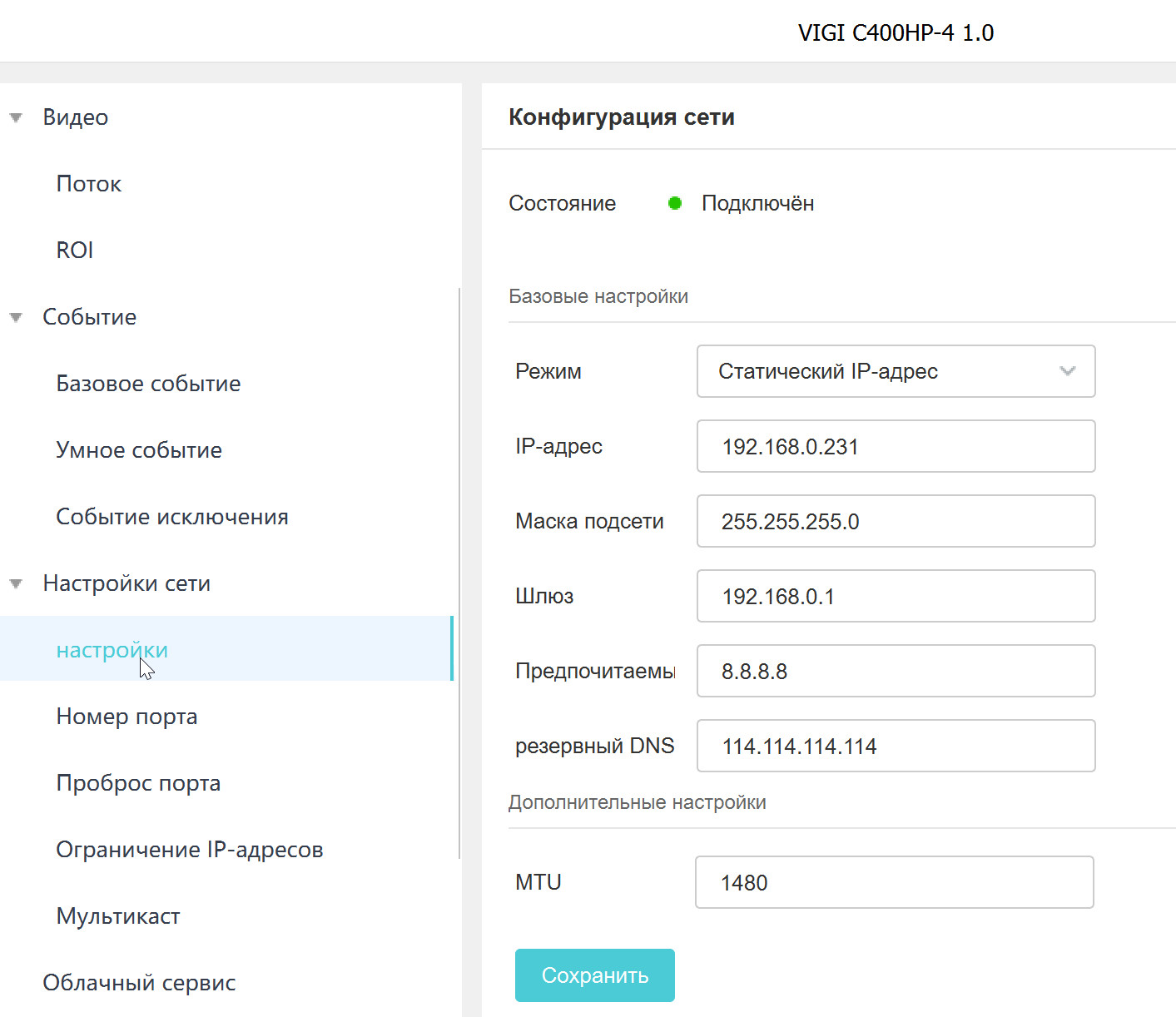
Task: Click the Шлюз field label
Action: [x=544, y=596]
